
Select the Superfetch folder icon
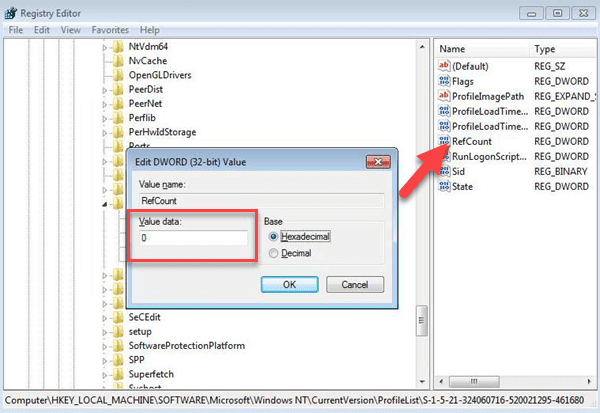tap(118, 374)
